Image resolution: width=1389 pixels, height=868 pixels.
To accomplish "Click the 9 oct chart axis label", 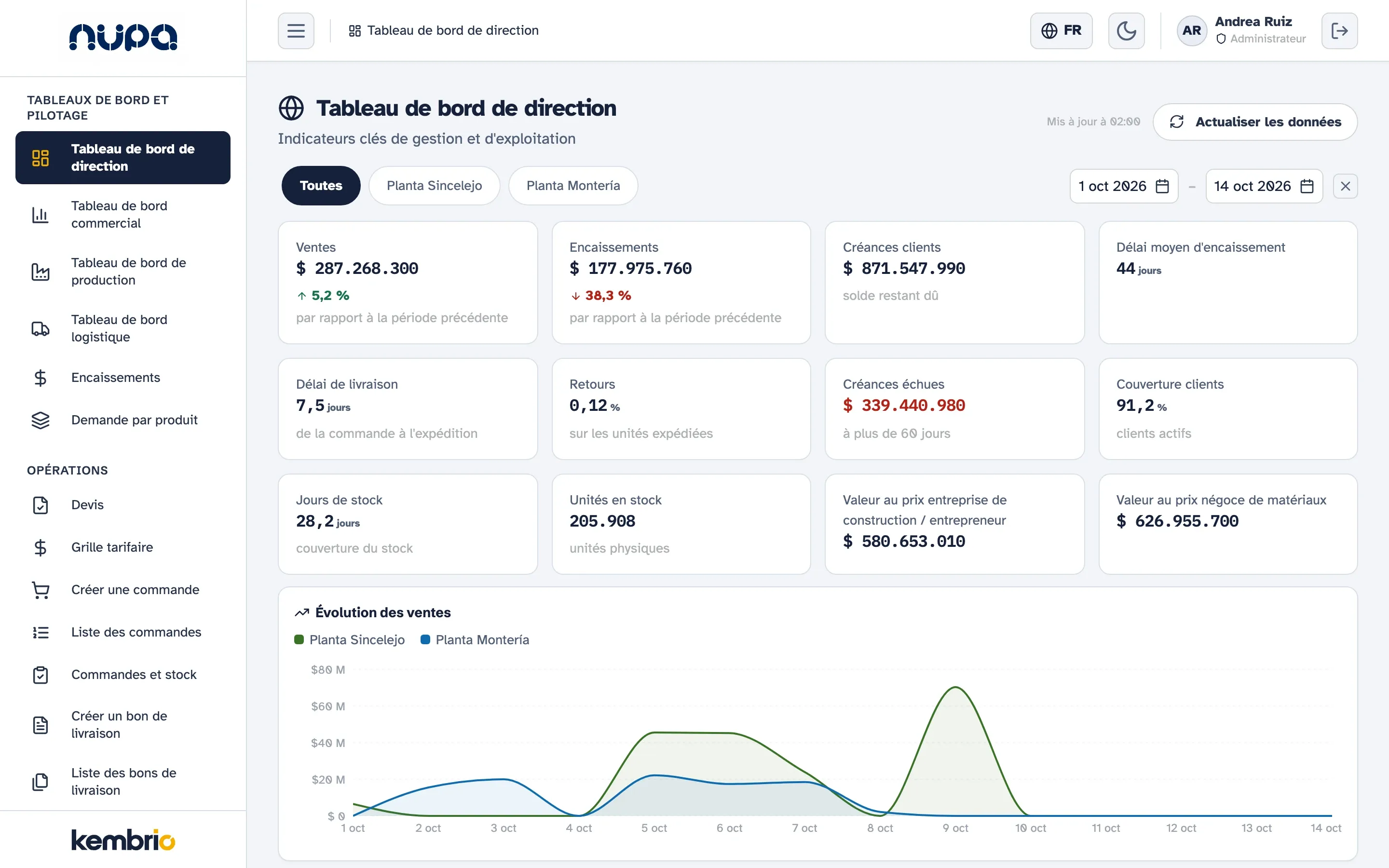I will (x=955, y=828).
